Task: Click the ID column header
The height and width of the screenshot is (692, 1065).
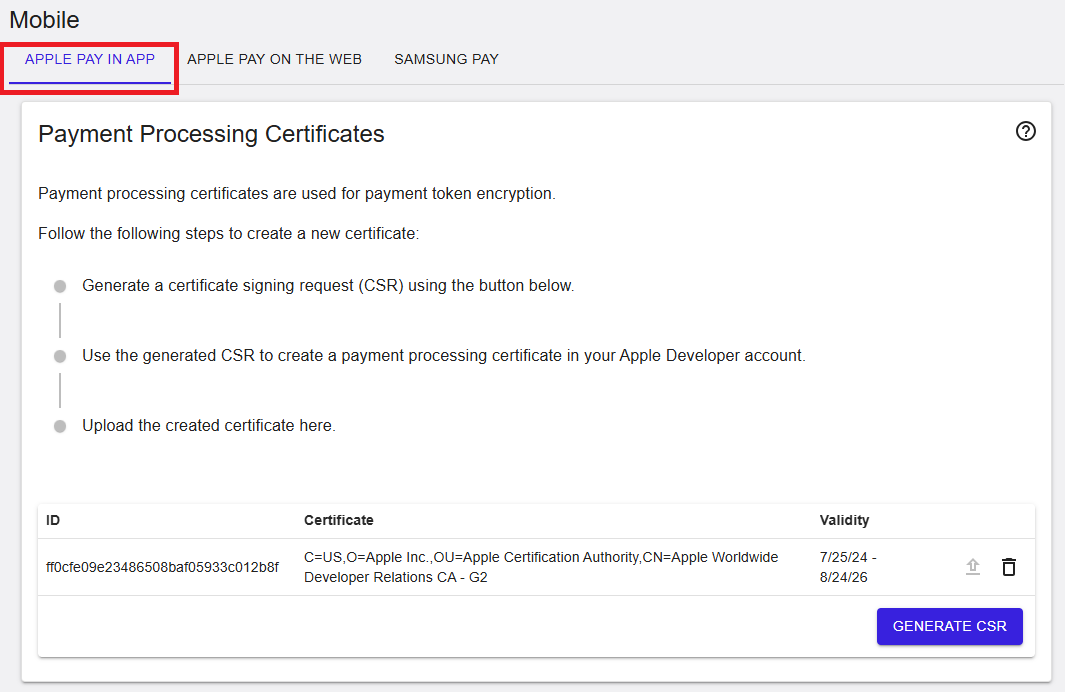Action: tap(53, 520)
